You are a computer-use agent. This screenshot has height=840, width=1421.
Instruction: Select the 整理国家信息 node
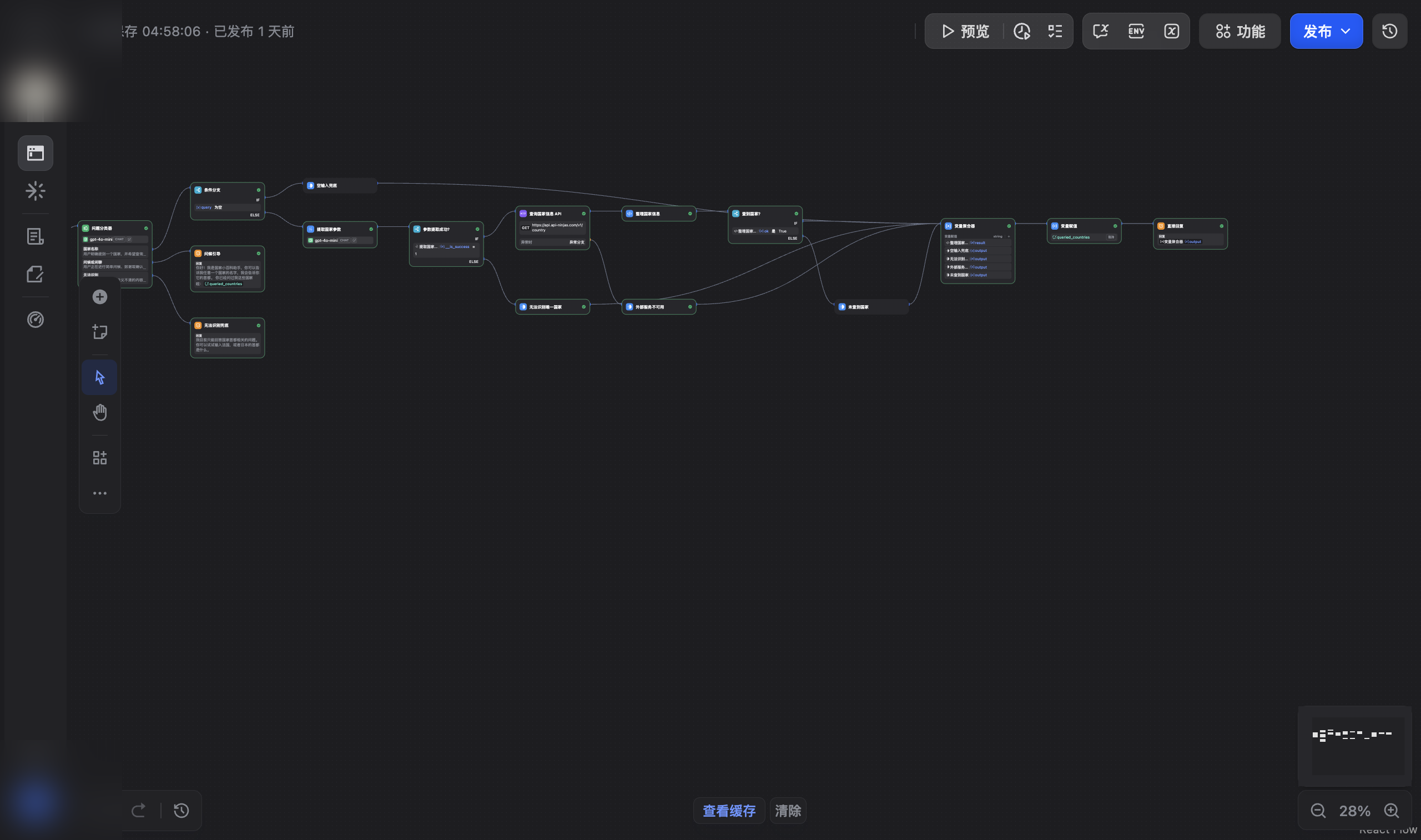(x=659, y=214)
